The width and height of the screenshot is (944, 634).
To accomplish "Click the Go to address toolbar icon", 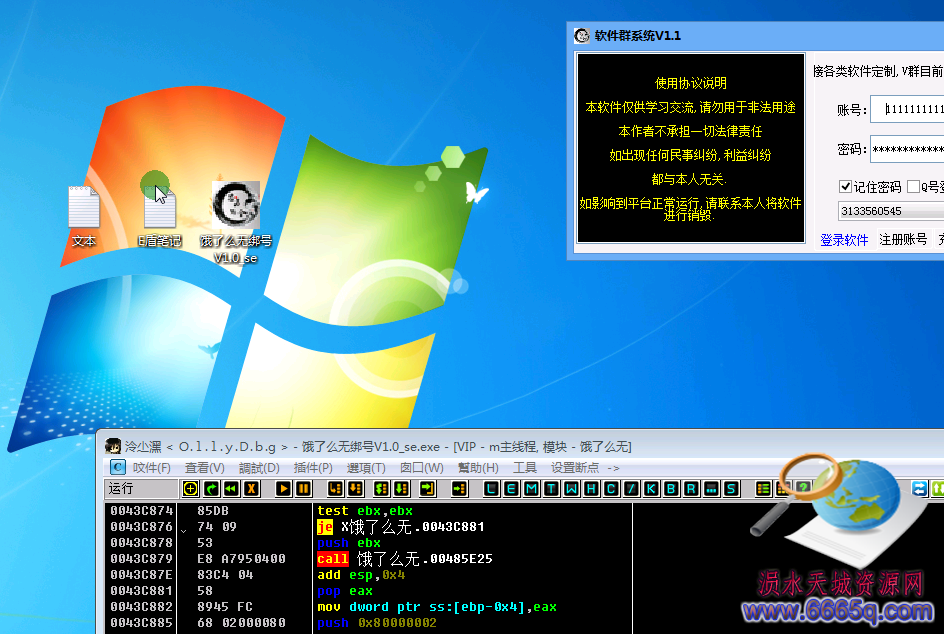I will [459, 488].
